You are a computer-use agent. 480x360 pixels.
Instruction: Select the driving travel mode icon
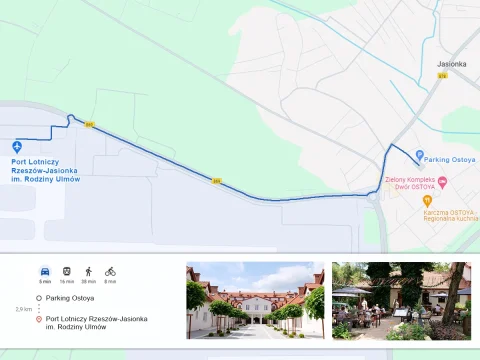45,272
